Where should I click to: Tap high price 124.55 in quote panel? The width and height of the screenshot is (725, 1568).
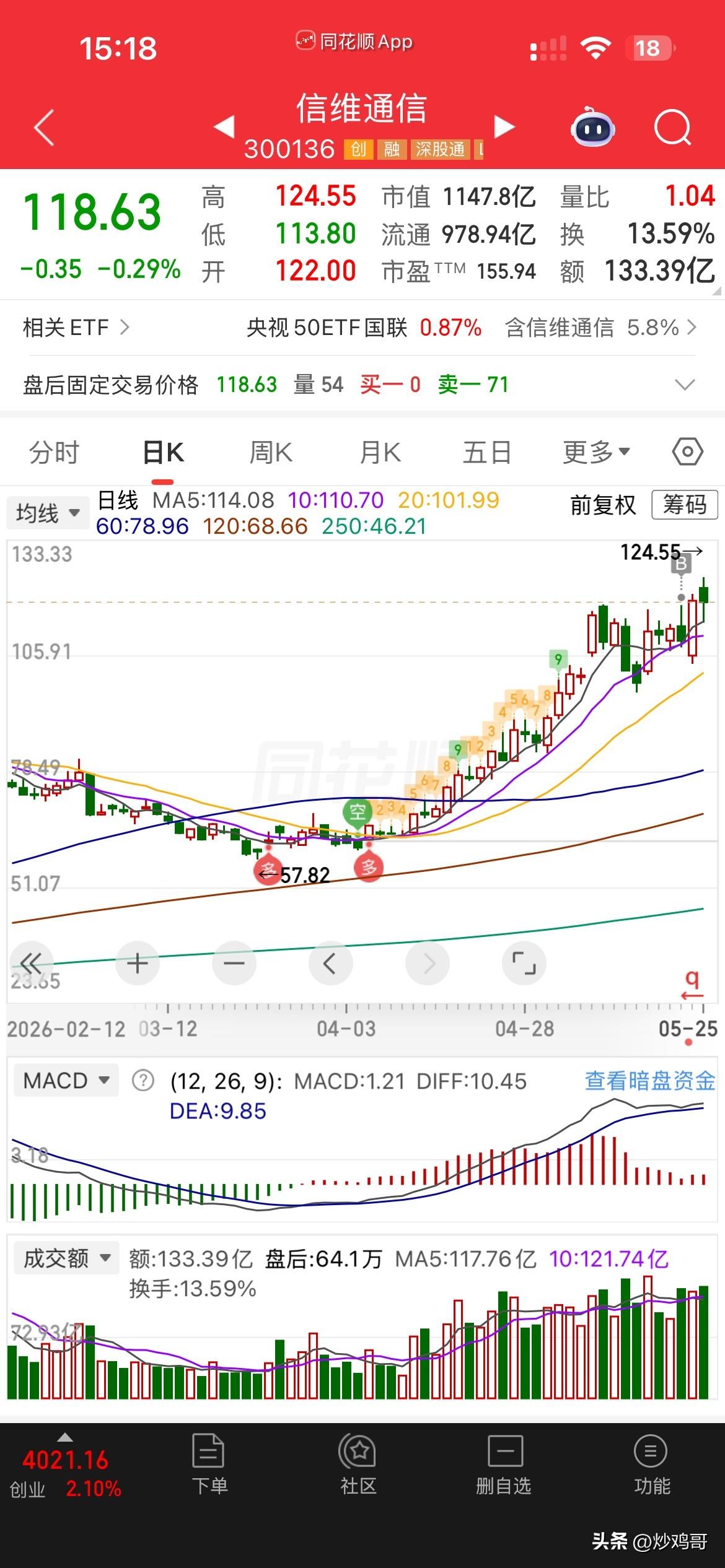316,196
